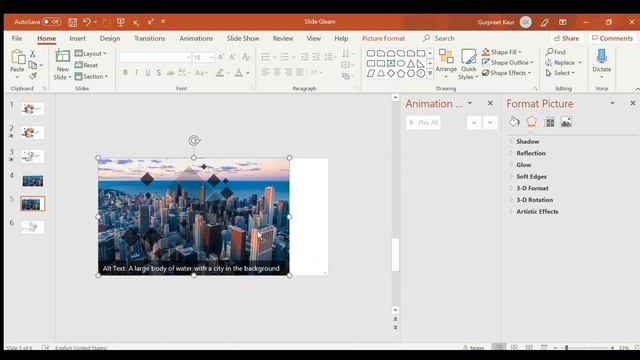
Task: Click the New Slide icon
Action: pyautogui.click(x=62, y=57)
